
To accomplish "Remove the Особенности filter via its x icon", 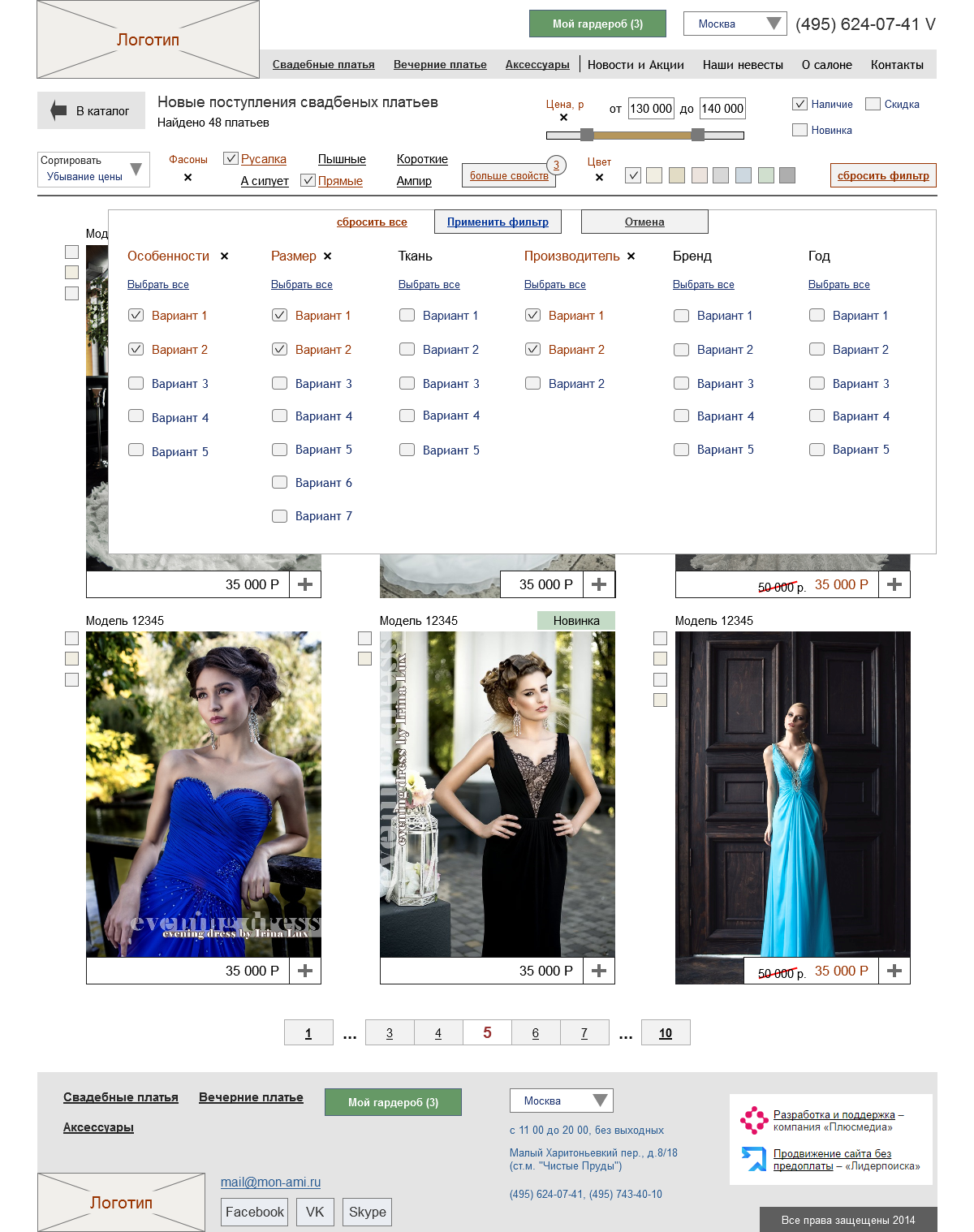I will pyautogui.click(x=224, y=256).
